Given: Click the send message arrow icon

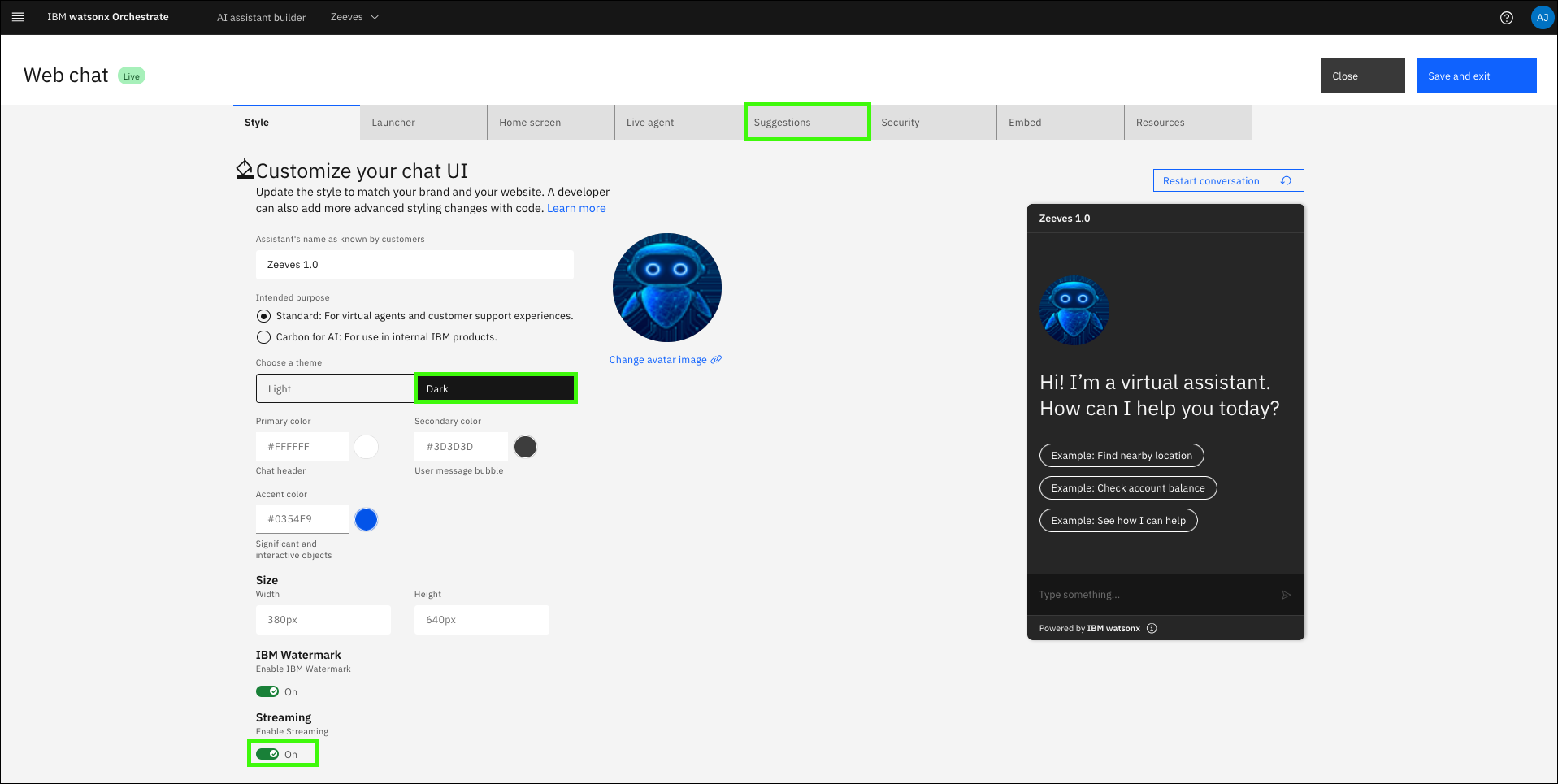Looking at the screenshot, I should (1286, 595).
